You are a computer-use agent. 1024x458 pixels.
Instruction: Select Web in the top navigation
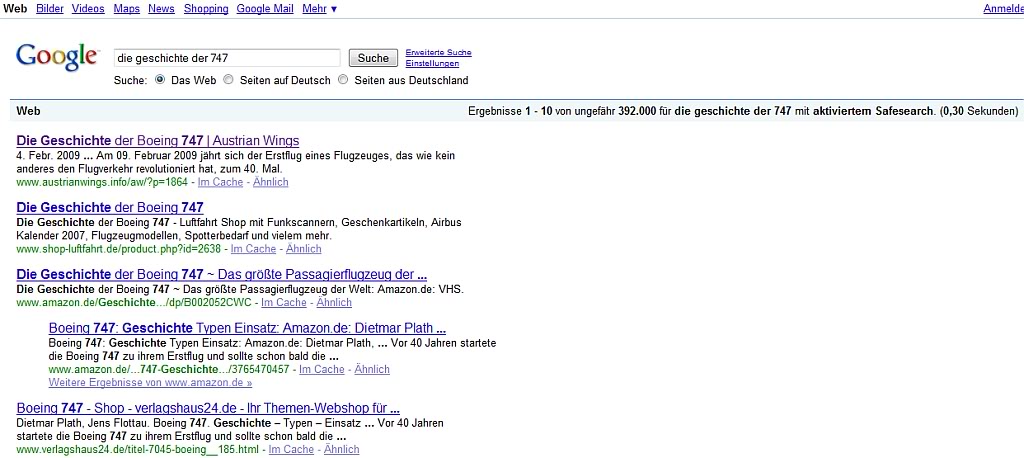pyautogui.click(x=16, y=8)
